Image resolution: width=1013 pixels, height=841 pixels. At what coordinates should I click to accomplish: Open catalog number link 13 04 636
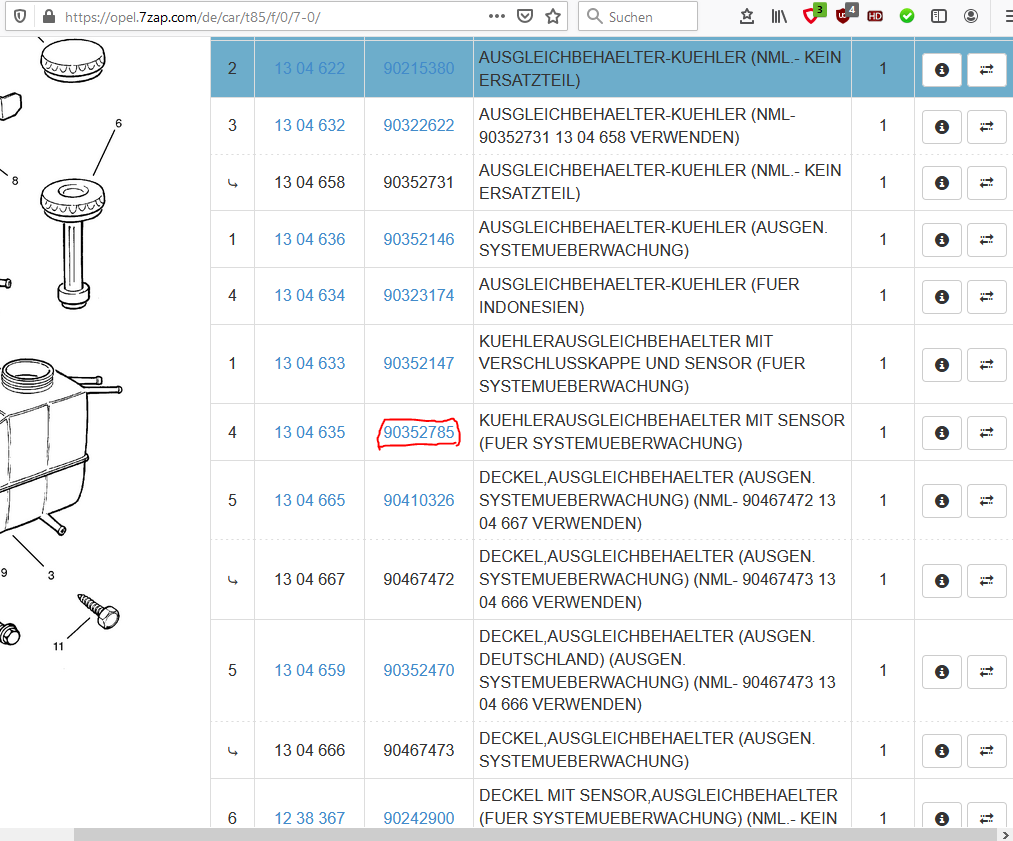(310, 239)
